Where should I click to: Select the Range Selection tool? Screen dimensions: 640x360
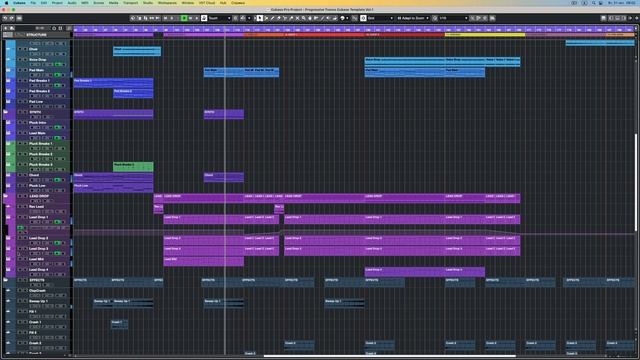266,18
